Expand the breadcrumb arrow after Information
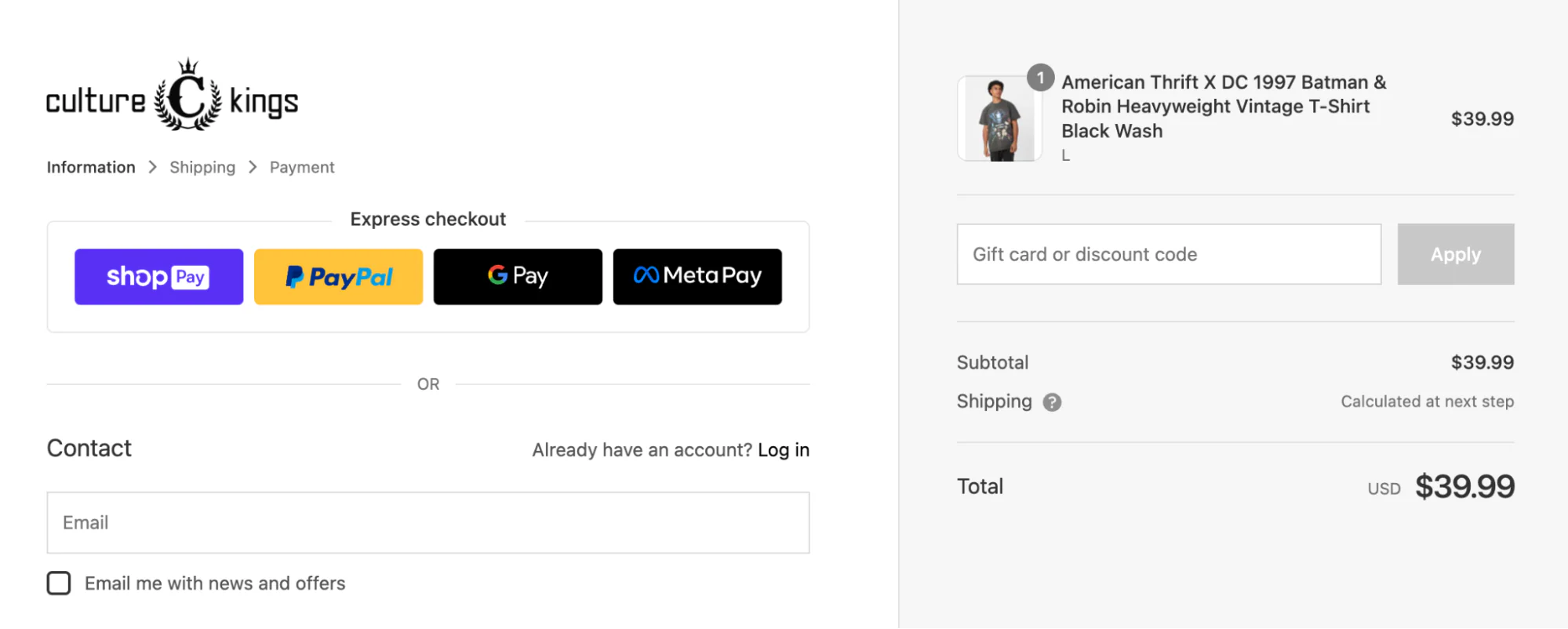1568x629 pixels. [151, 167]
